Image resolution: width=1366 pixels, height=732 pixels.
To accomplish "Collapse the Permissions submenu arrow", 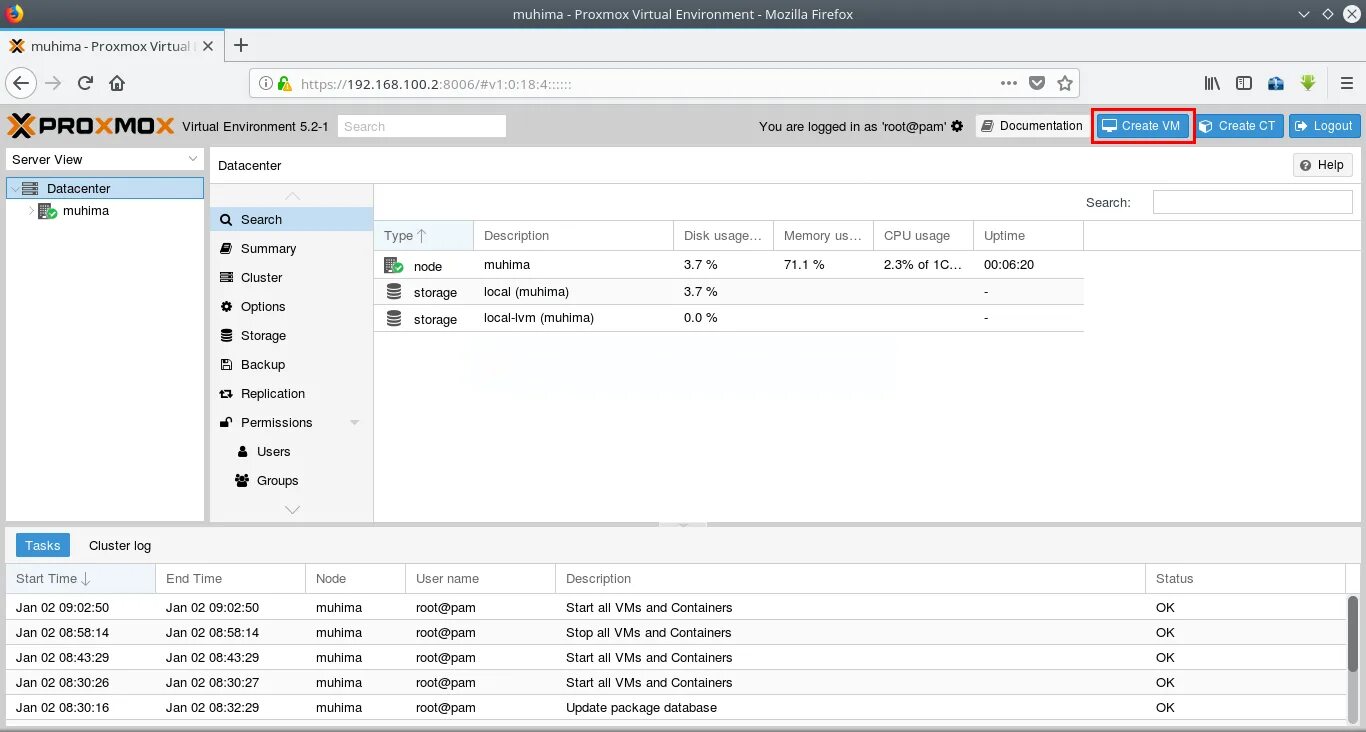I will click(x=354, y=423).
